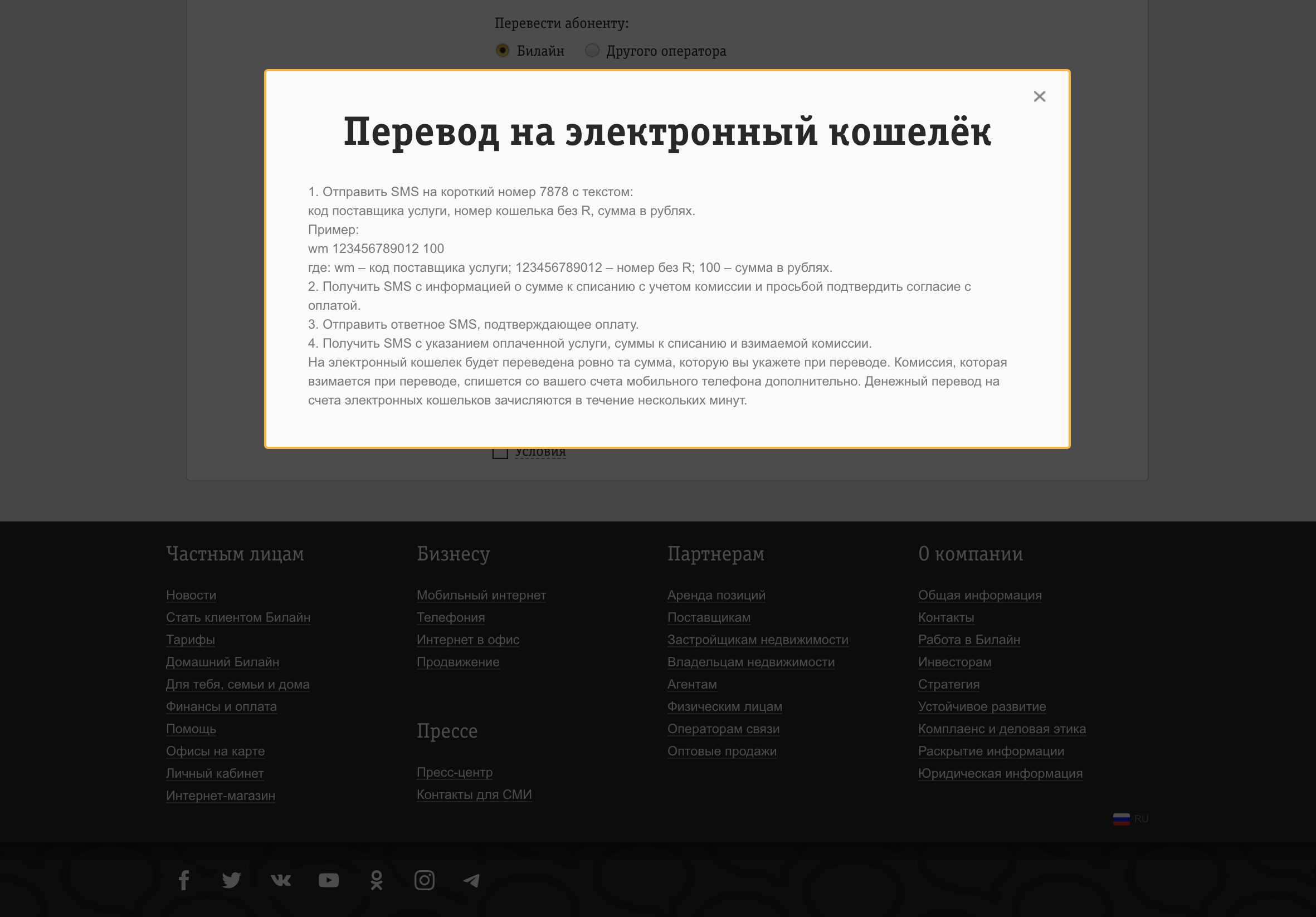Image resolution: width=1316 pixels, height=917 pixels.
Task: Open the VK social icon
Action: pyautogui.click(x=280, y=881)
